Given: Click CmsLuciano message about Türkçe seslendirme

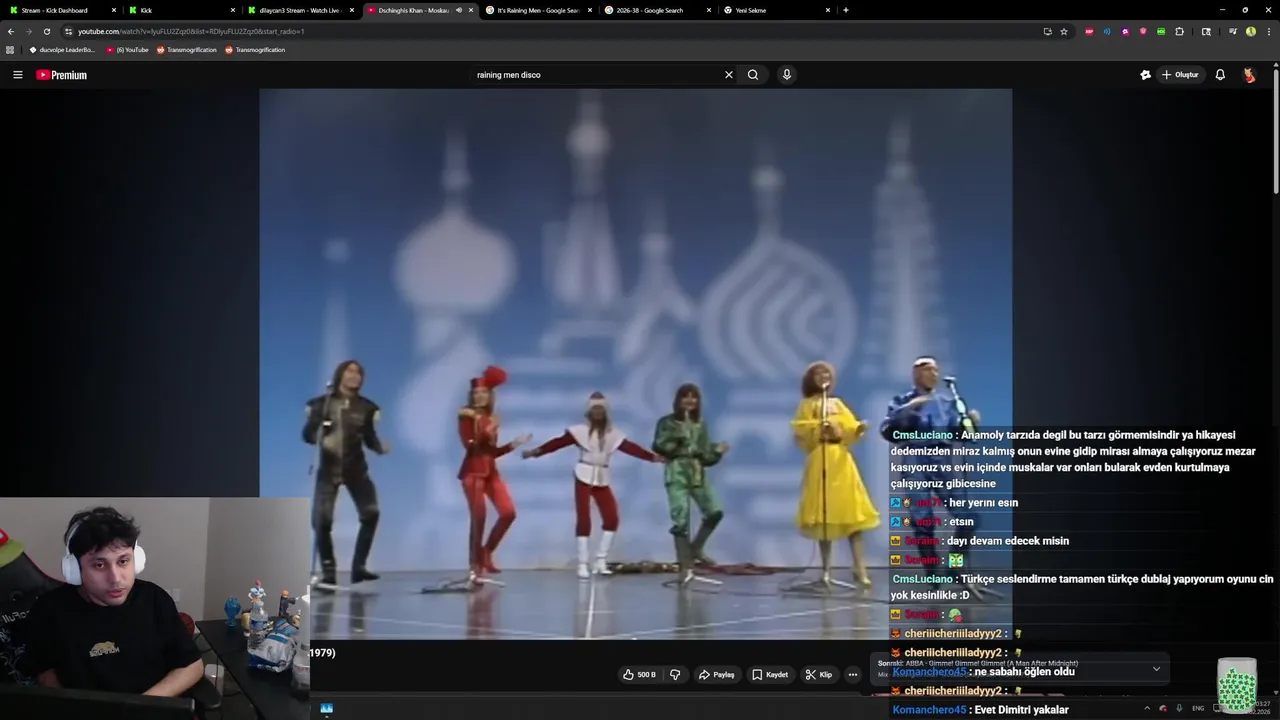Looking at the screenshot, I should pyautogui.click(x=1082, y=587).
